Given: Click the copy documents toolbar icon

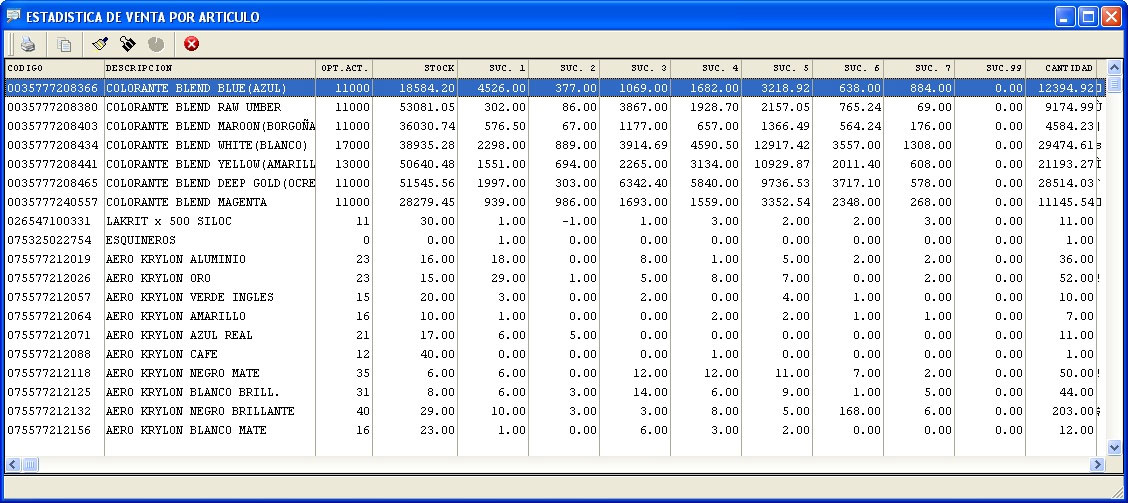Looking at the screenshot, I should [64, 44].
